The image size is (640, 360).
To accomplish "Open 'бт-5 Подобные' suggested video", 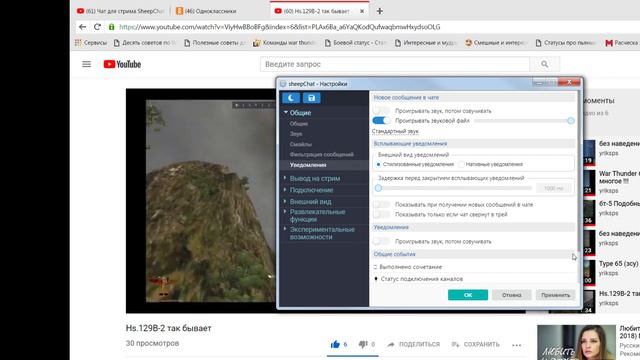I will tap(619, 204).
